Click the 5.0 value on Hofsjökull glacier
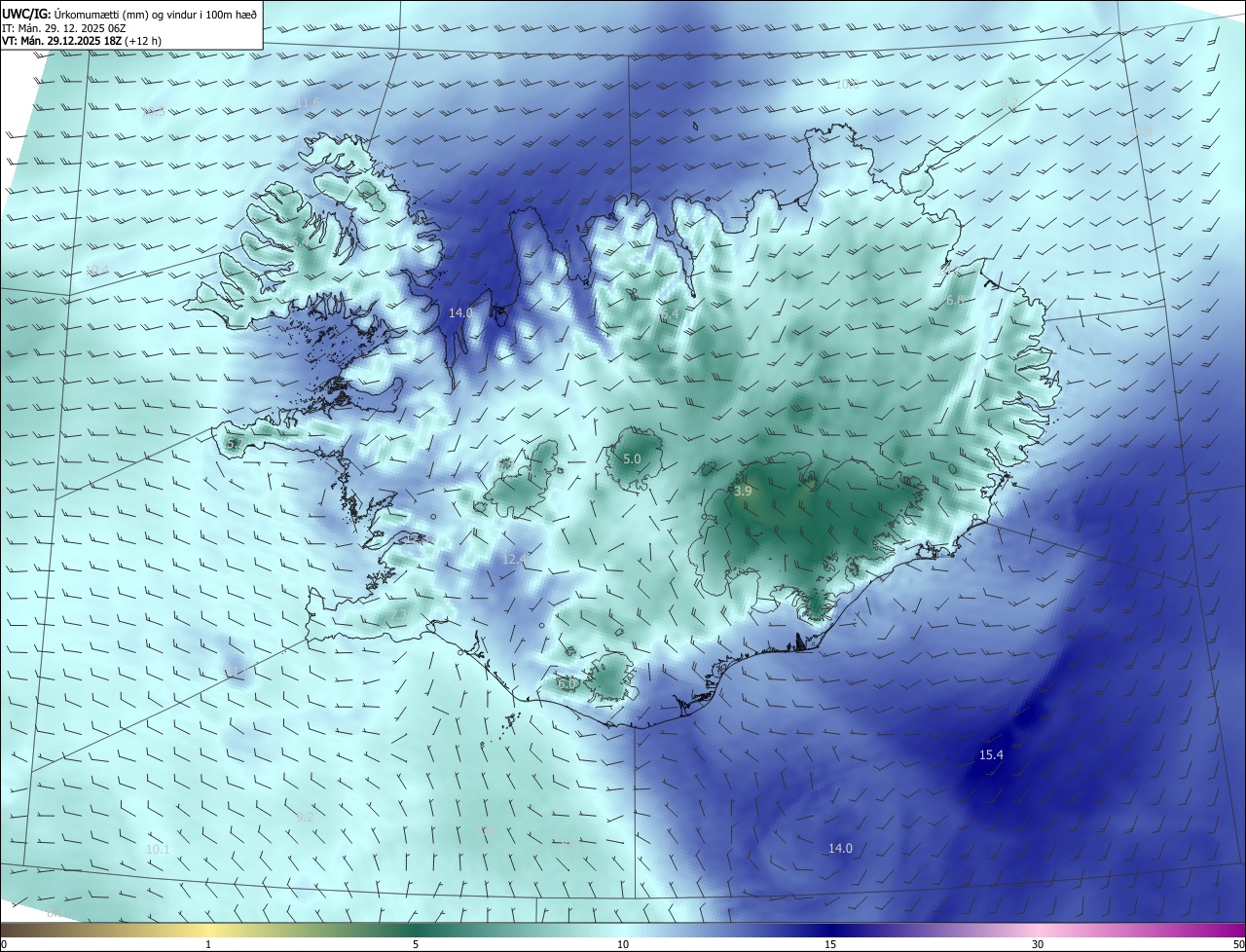1246x952 pixels. click(x=632, y=458)
